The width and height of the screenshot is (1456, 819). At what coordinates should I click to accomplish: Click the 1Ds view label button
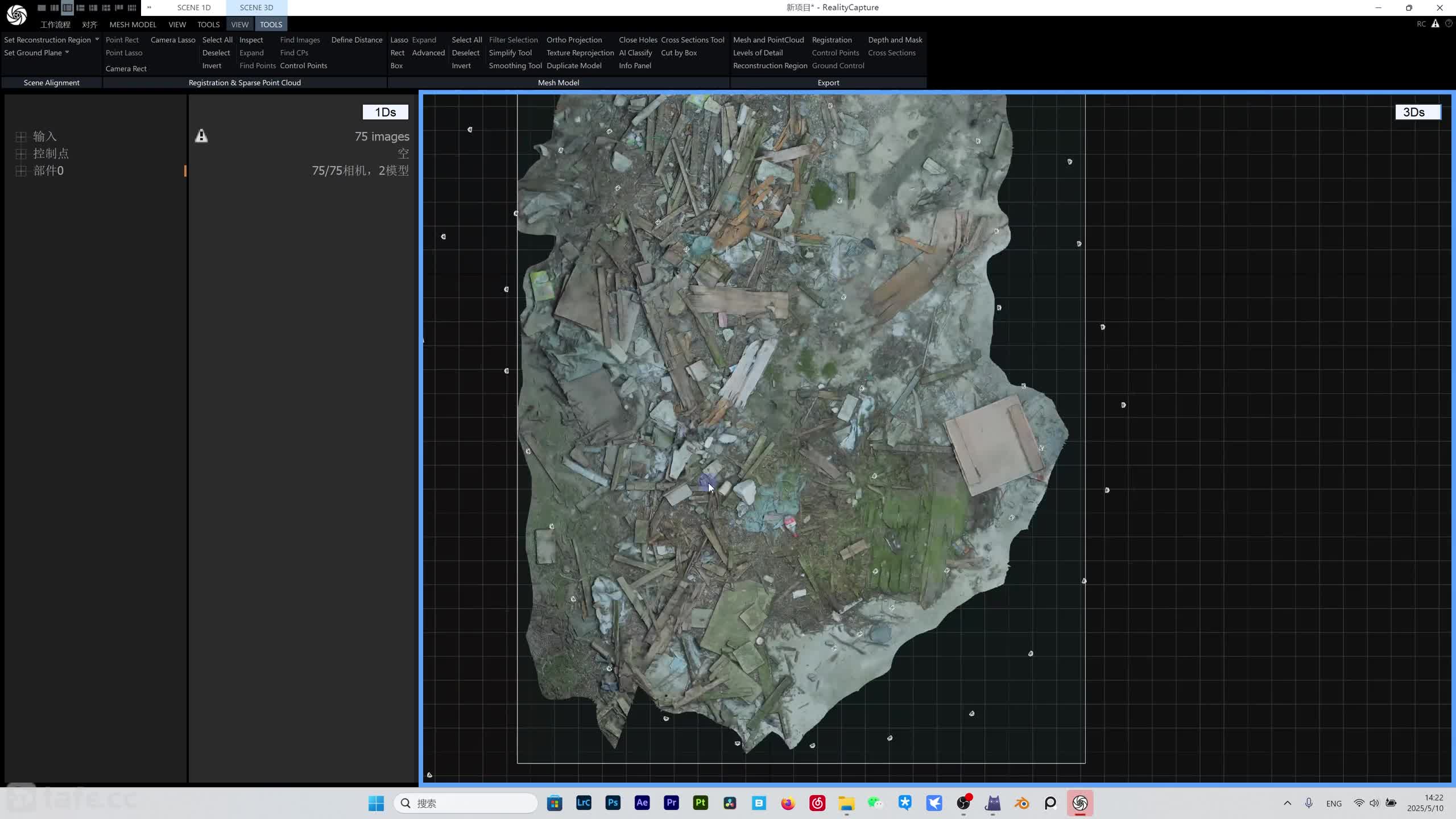click(385, 112)
